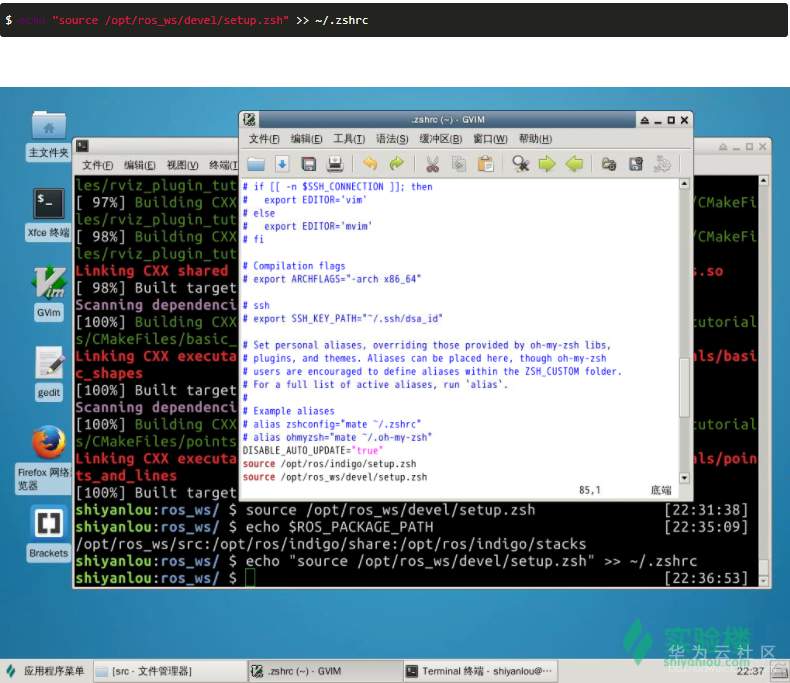The width and height of the screenshot is (790, 683).
Task: Open the 应用程序菜单 applications menu
Action: [45, 671]
